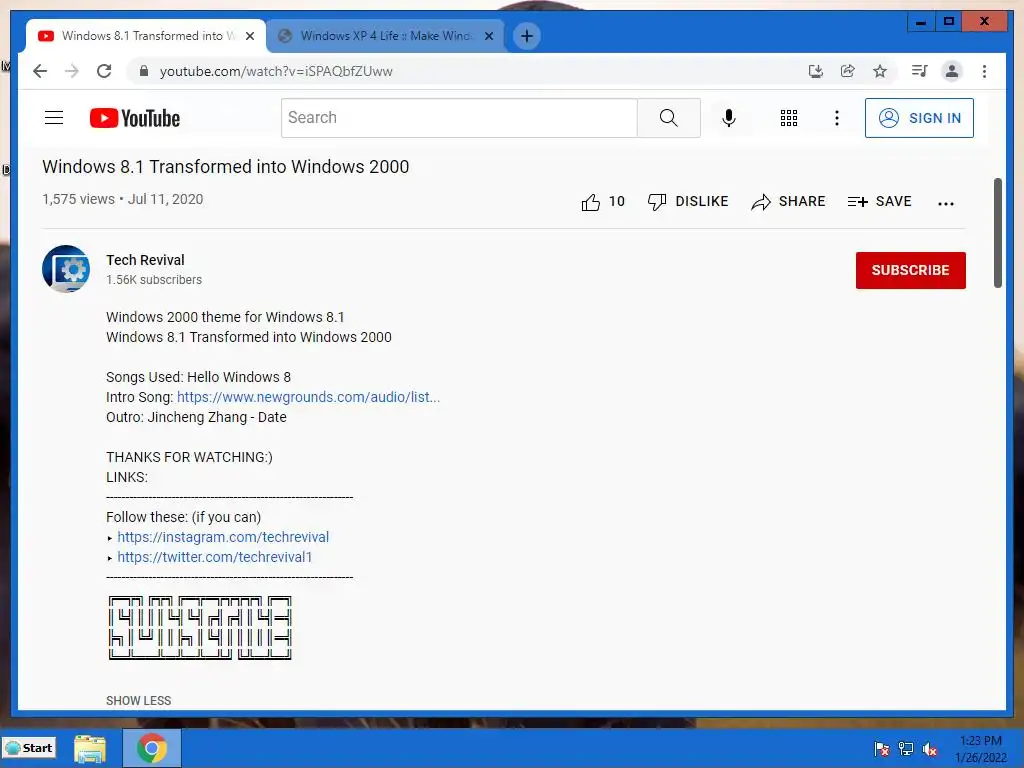Open the instagram.com/techrevival link

click(x=223, y=537)
